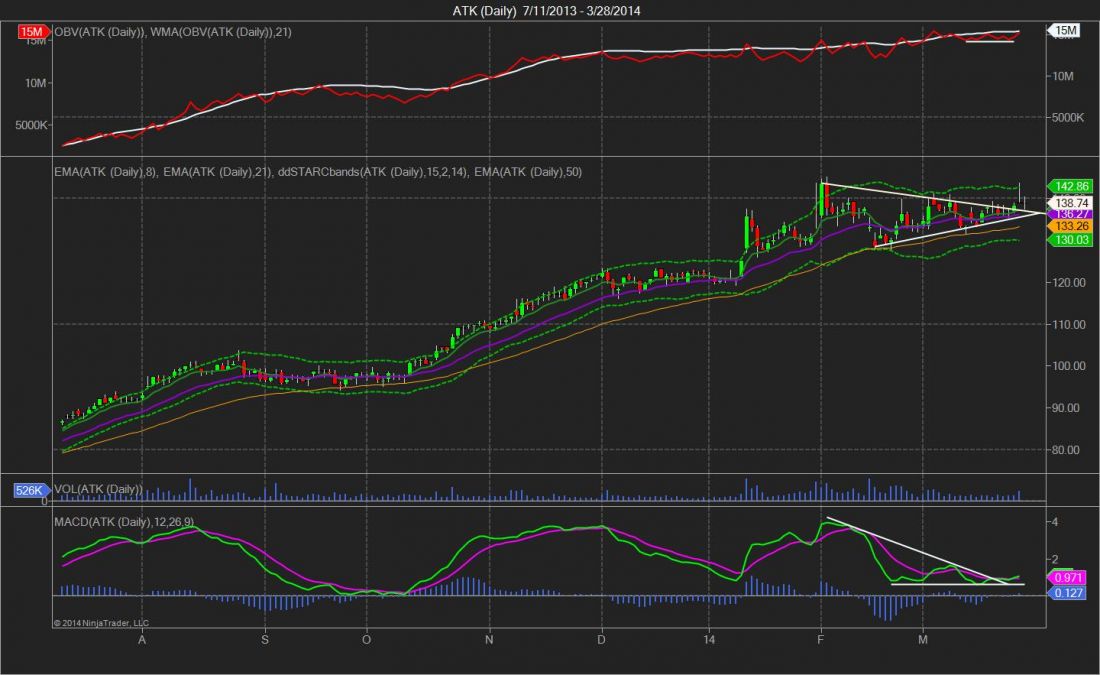The width and height of the screenshot is (1100, 675).
Task: Click the blue 0.127 MACD histogram marker
Action: (1066, 593)
